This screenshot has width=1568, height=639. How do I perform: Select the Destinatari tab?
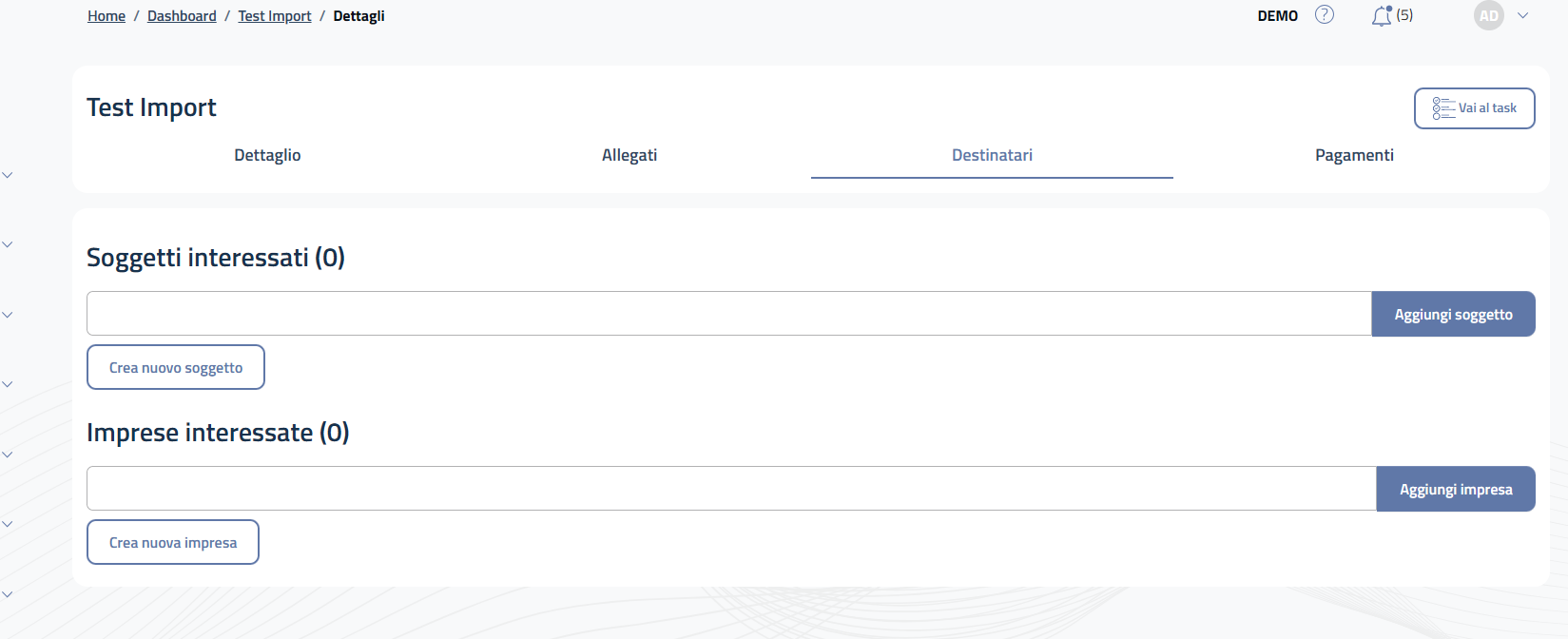pos(992,155)
